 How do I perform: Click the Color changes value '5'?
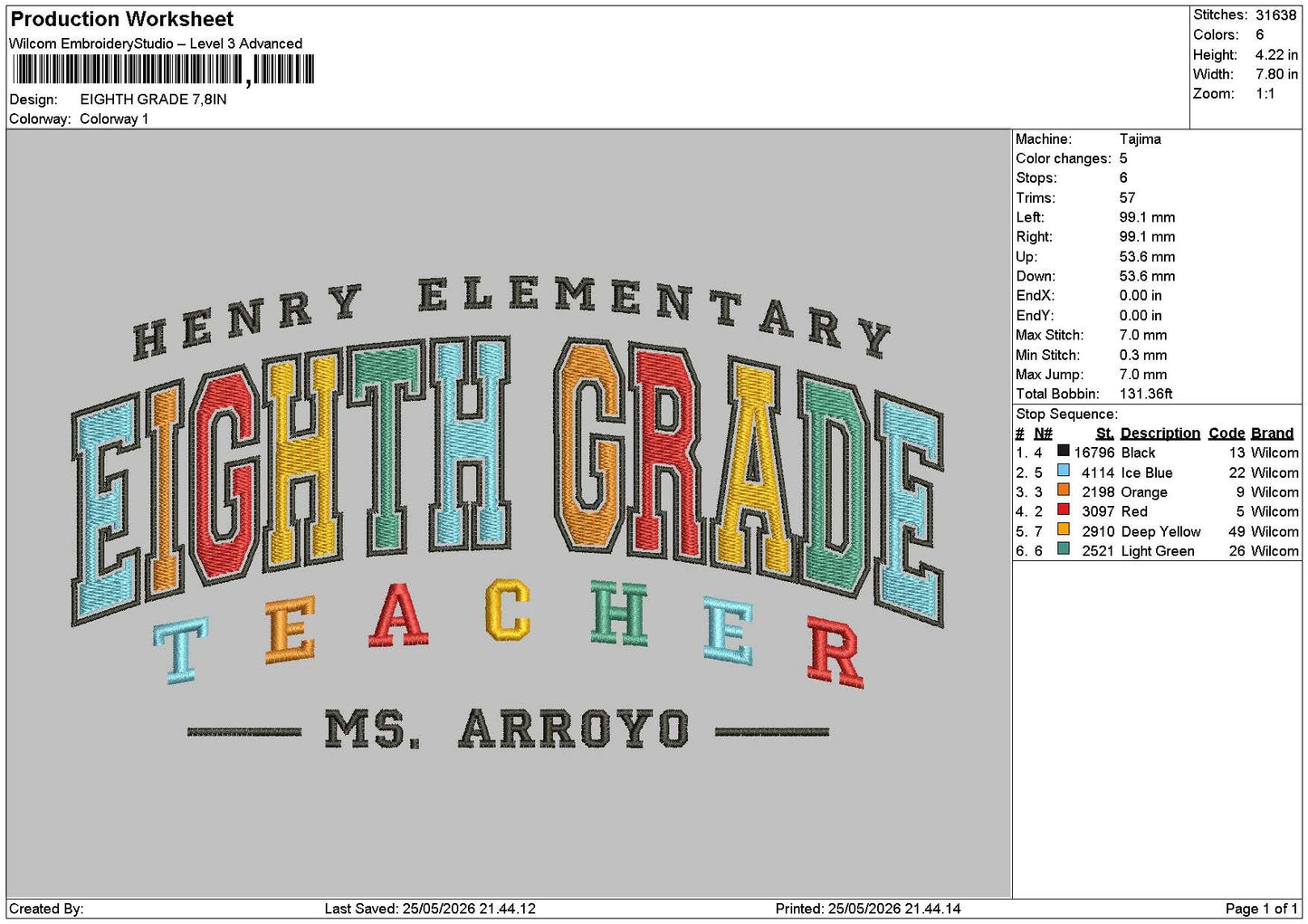coord(1123,158)
